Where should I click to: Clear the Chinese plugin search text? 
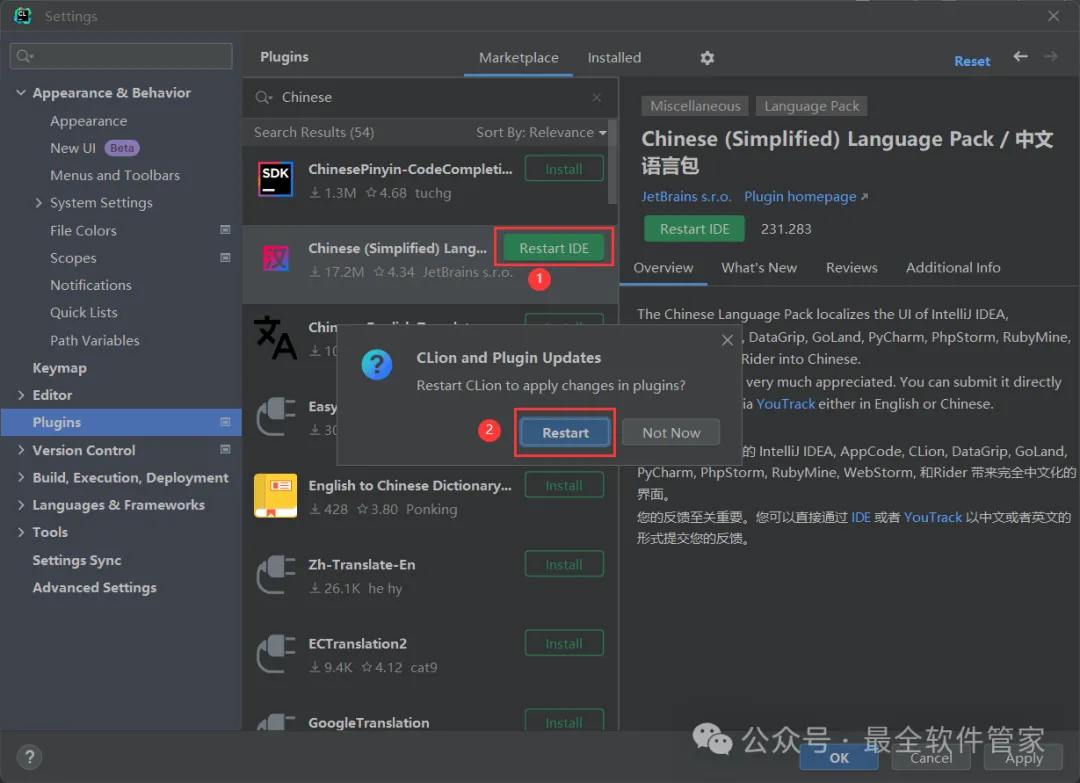point(596,97)
